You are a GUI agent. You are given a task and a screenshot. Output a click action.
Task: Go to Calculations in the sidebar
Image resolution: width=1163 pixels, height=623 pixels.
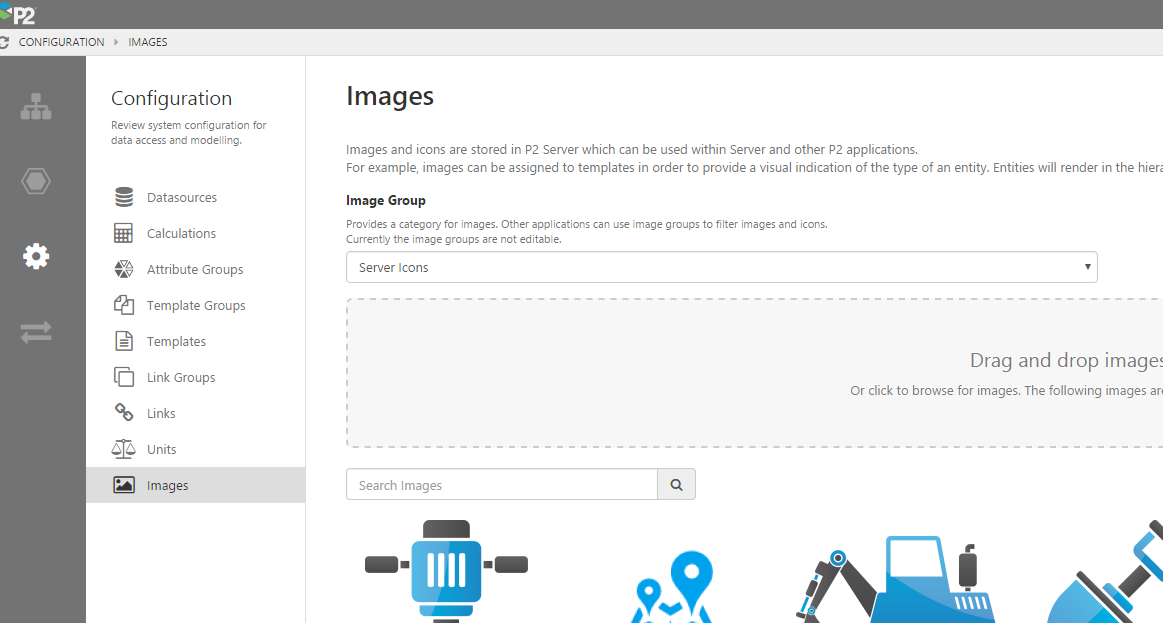[x=181, y=234]
